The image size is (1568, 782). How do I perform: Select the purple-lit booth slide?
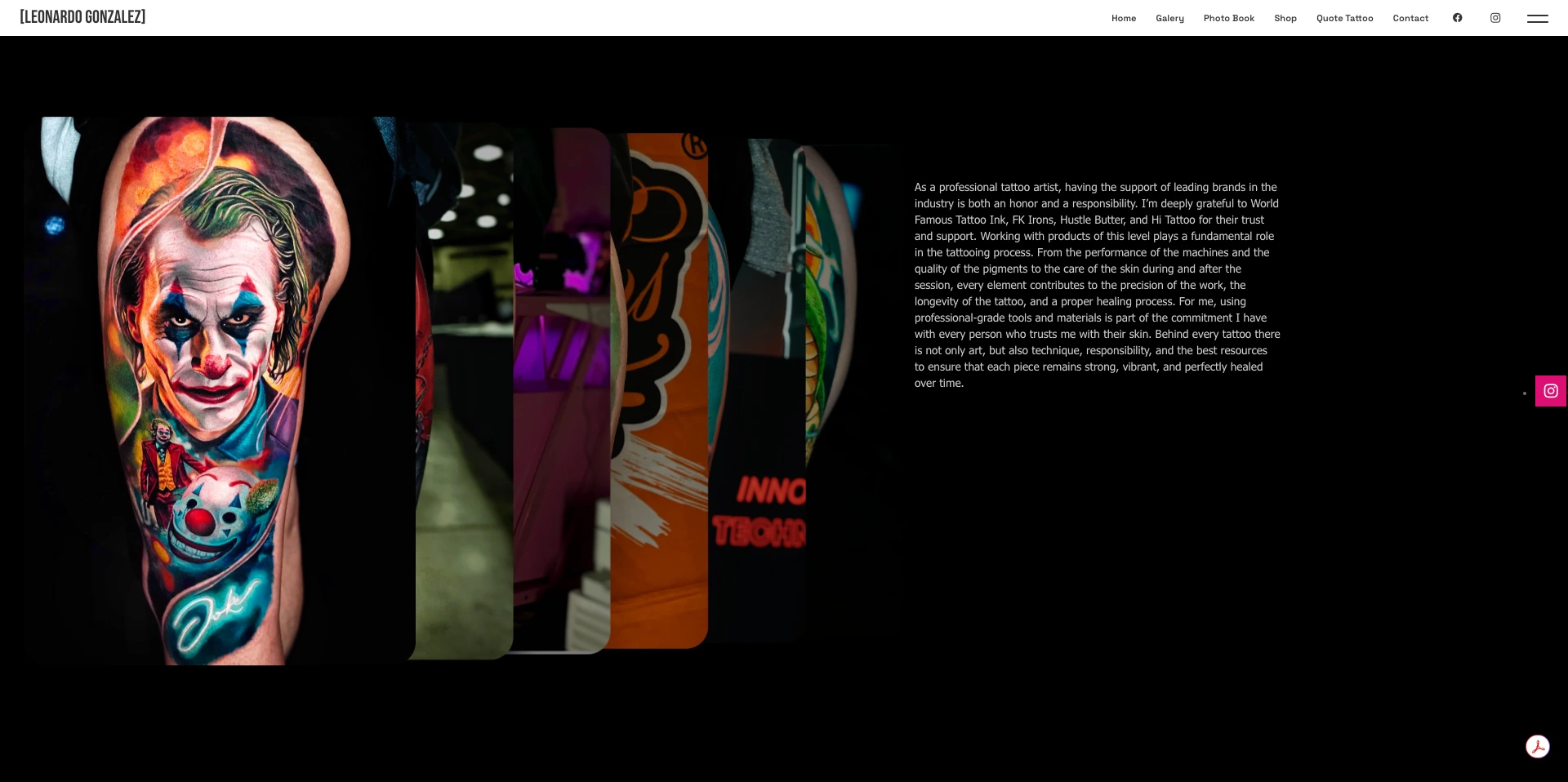click(x=562, y=391)
